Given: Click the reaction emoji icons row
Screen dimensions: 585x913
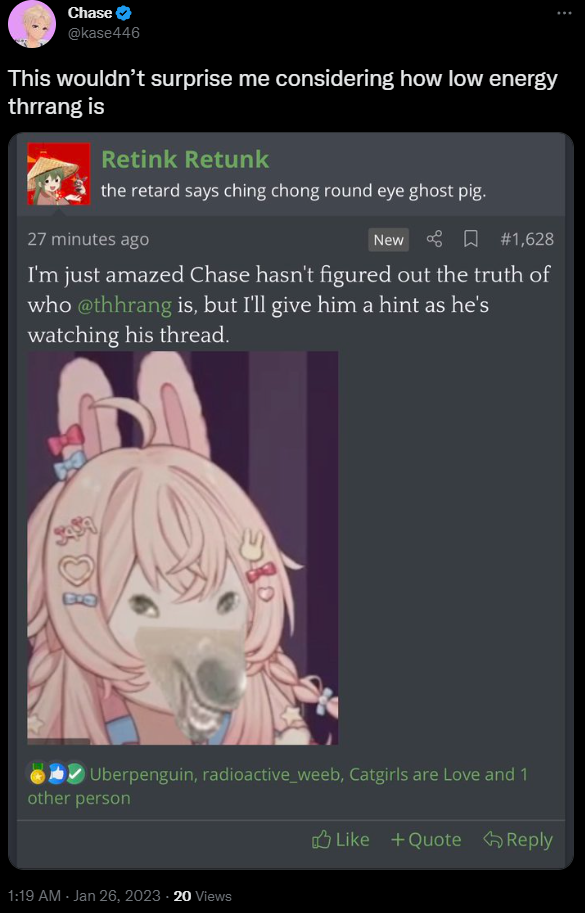Looking at the screenshot, I should click(x=57, y=774).
